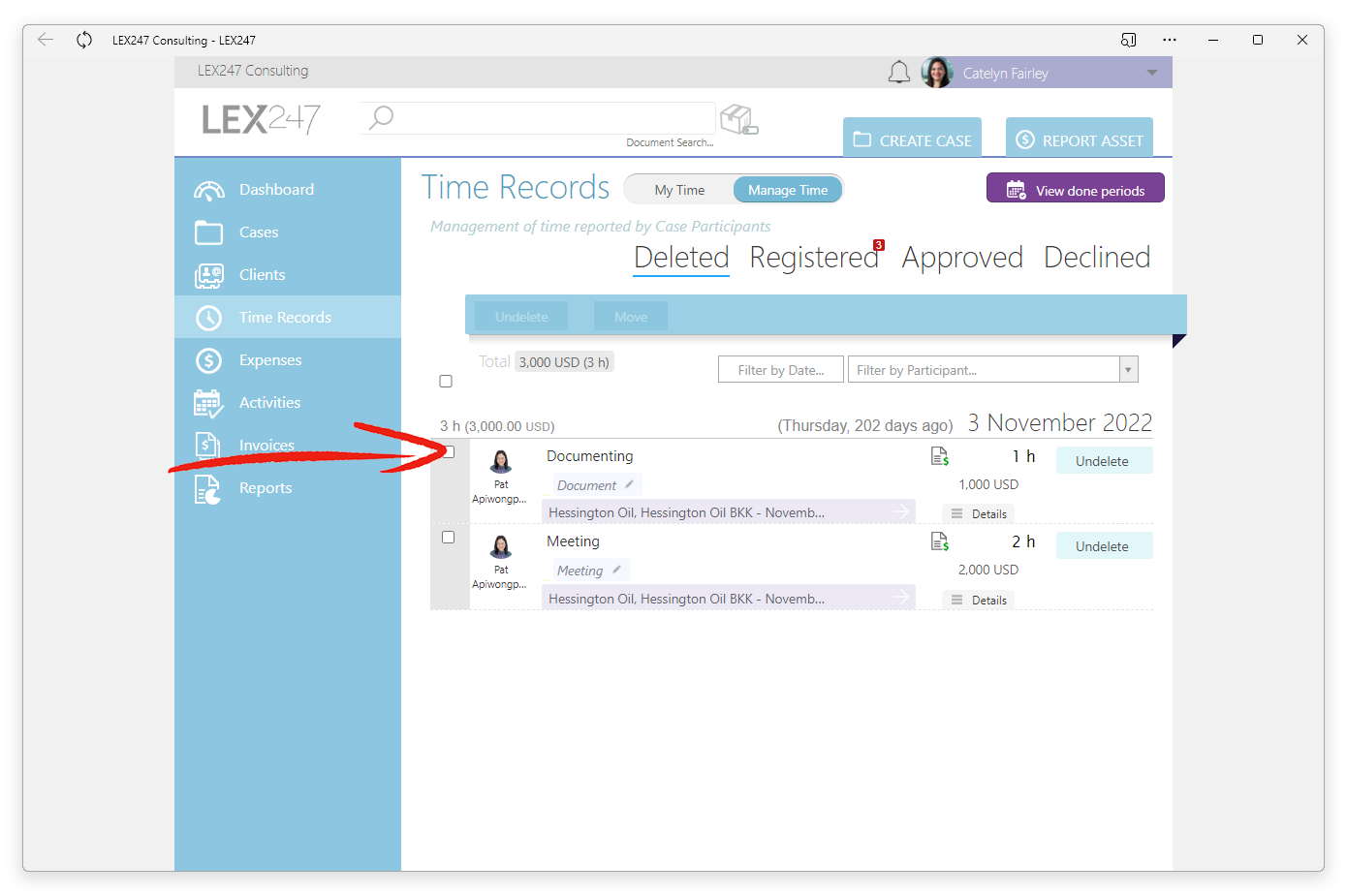1347x896 pixels.
Task: Click the toolbar Move button
Action: point(631,317)
